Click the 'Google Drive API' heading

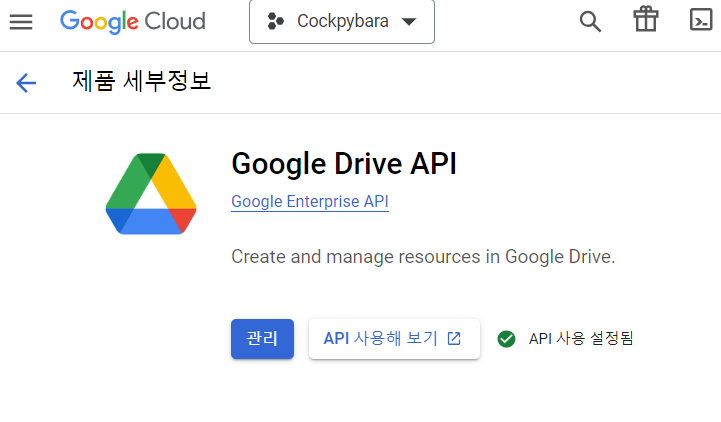(x=344, y=164)
